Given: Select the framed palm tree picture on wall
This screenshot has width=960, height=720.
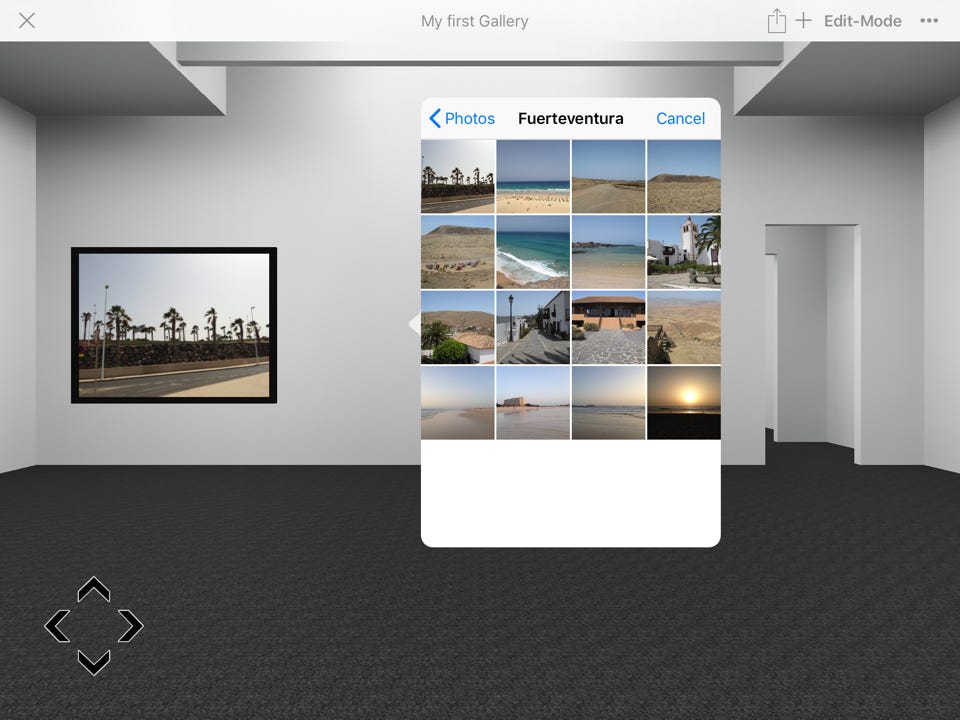Looking at the screenshot, I should pyautogui.click(x=174, y=325).
